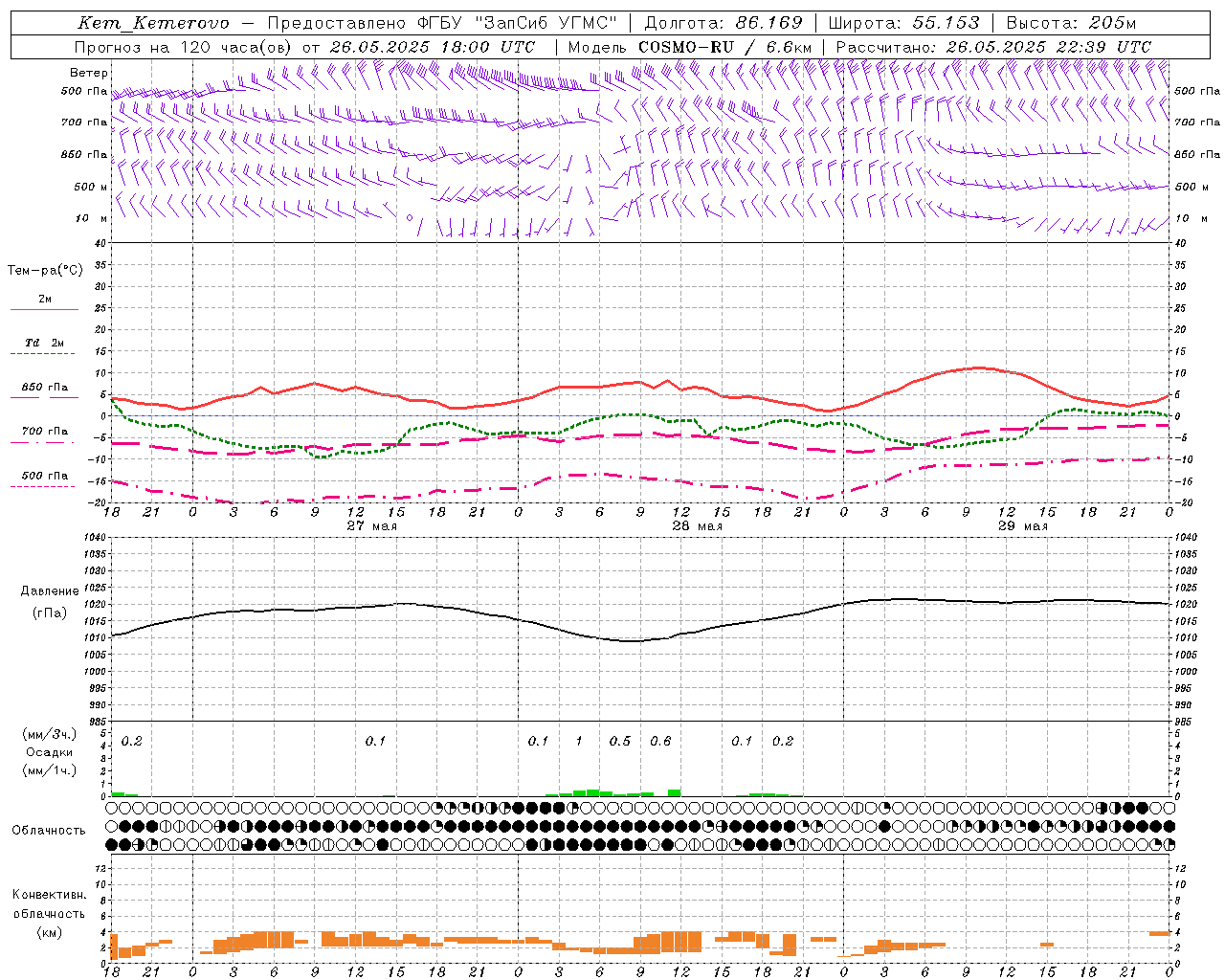Click the (мм/1ч.) precipitation unit label
1225x980 pixels.
click(x=49, y=770)
